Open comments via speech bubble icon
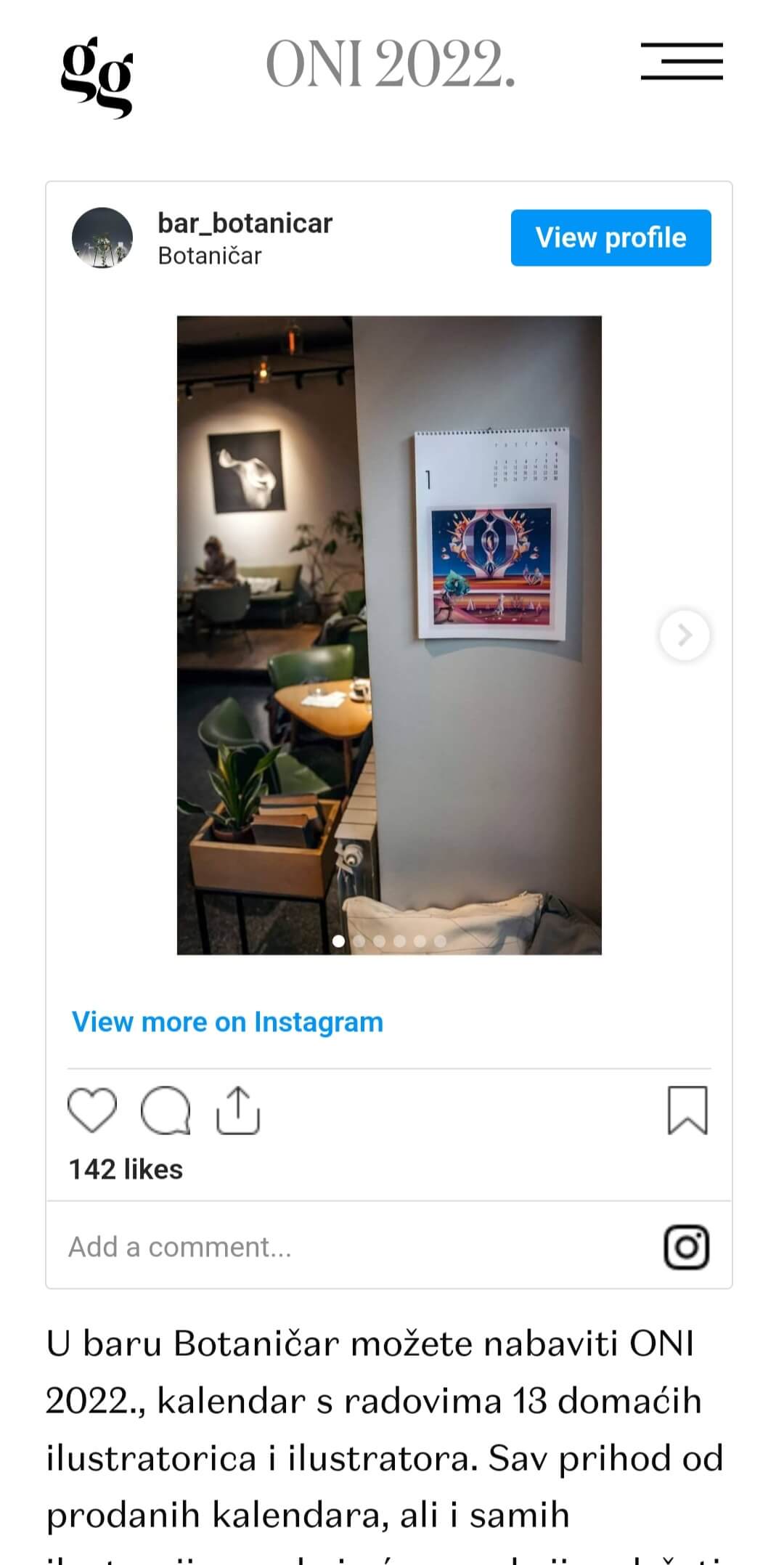This screenshot has height=1565, width=784. tap(166, 1110)
